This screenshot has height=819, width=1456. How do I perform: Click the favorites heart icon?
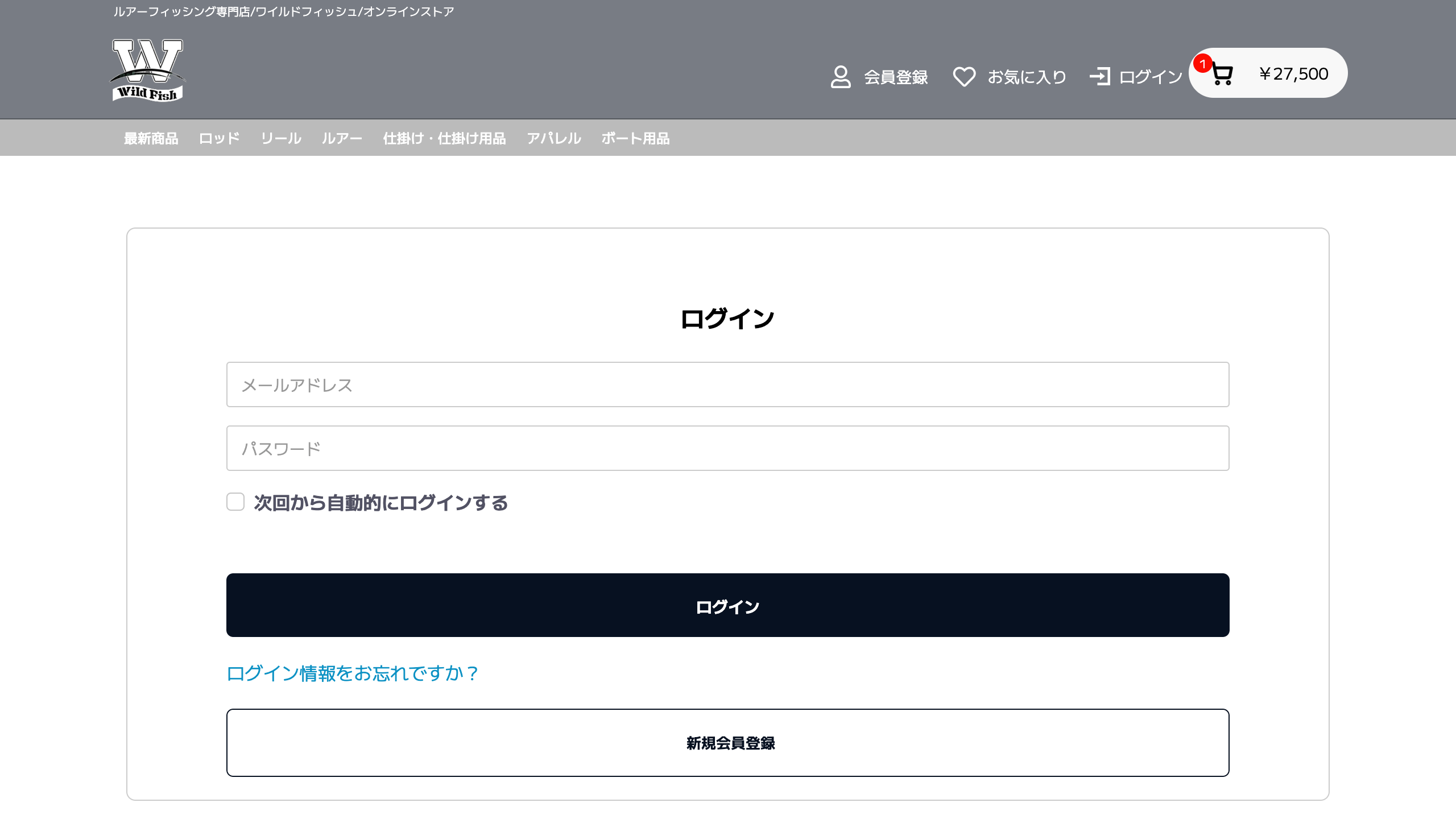pos(964,77)
